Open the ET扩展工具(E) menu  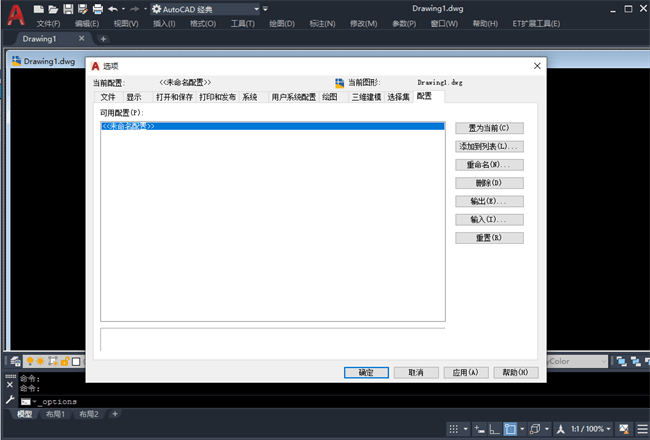coord(536,24)
